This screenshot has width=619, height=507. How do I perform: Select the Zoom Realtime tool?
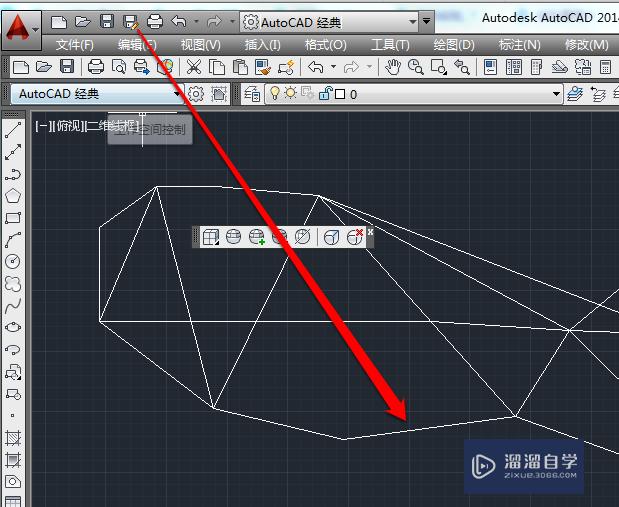[416, 67]
